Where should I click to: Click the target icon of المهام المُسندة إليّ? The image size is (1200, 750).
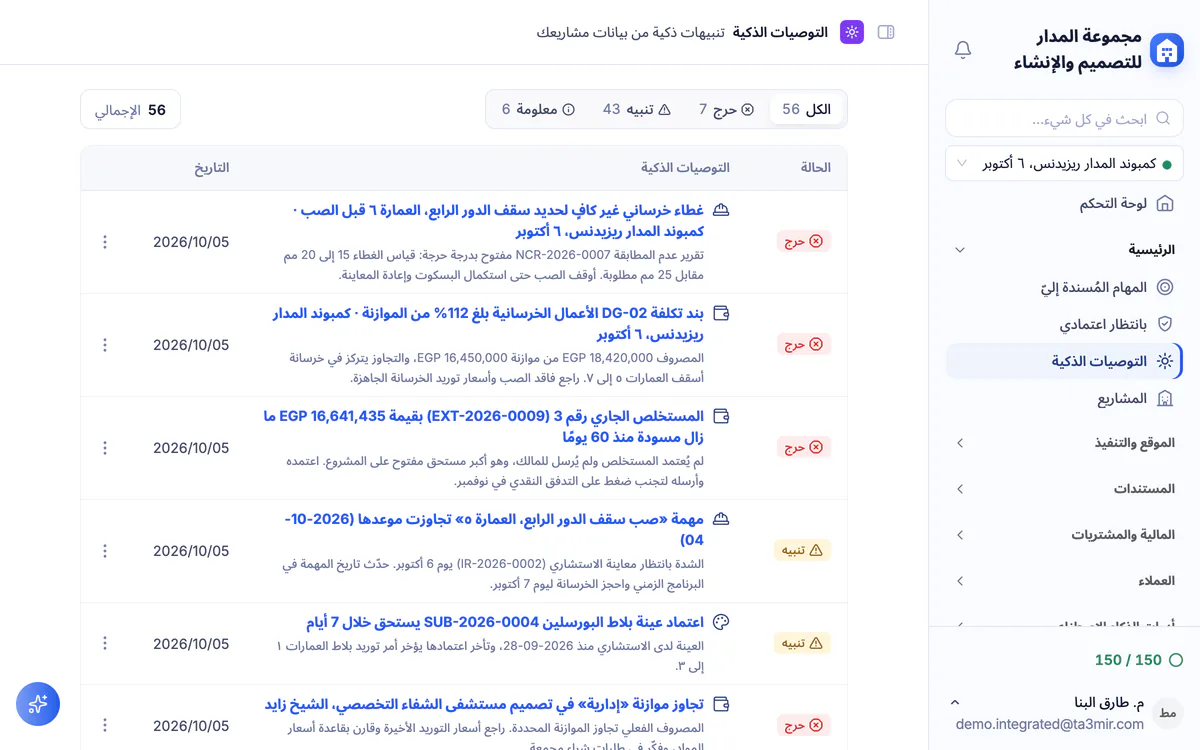[x=1164, y=287]
